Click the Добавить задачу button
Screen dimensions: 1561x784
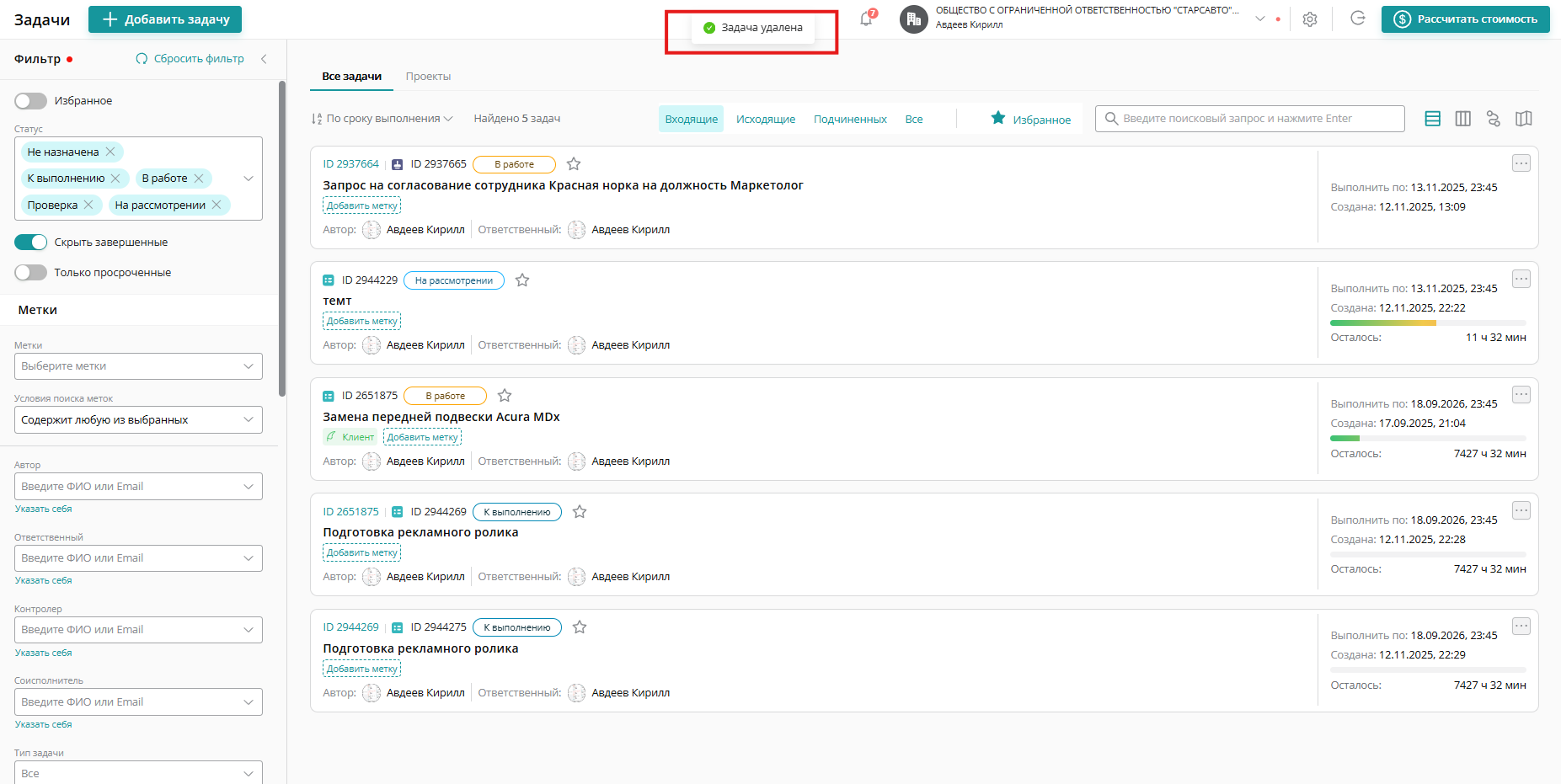(x=165, y=19)
